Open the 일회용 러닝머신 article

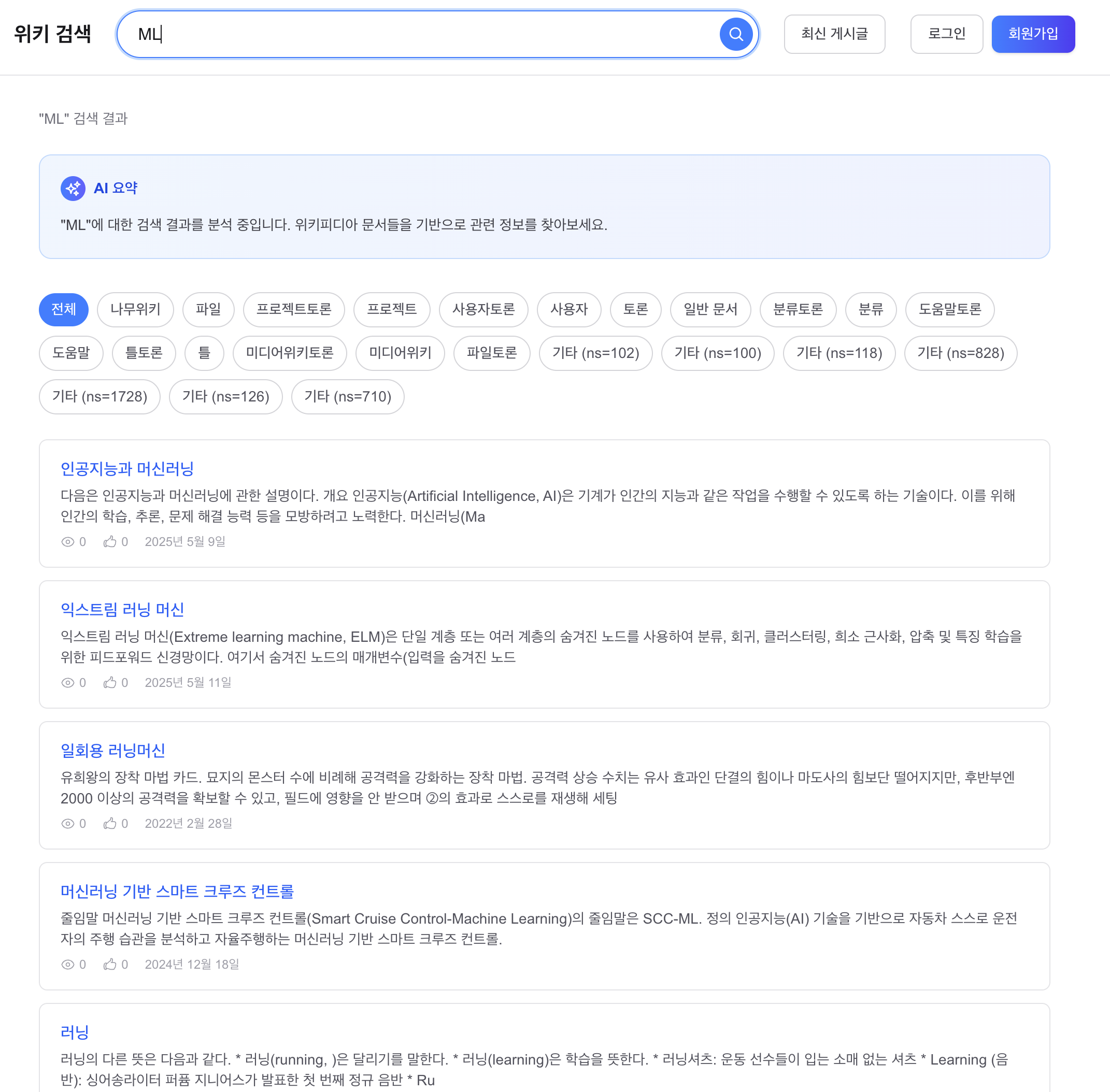pos(112,750)
